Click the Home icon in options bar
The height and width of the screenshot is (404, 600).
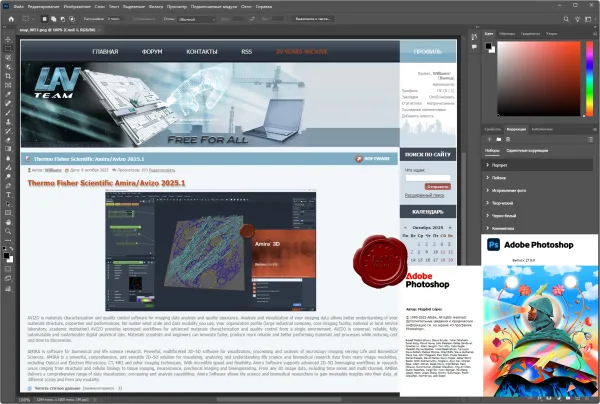pyautogui.click(x=11, y=19)
